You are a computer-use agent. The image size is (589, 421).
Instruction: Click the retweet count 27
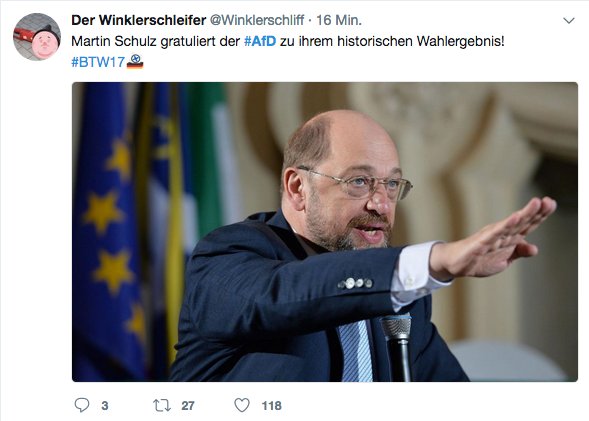188,406
